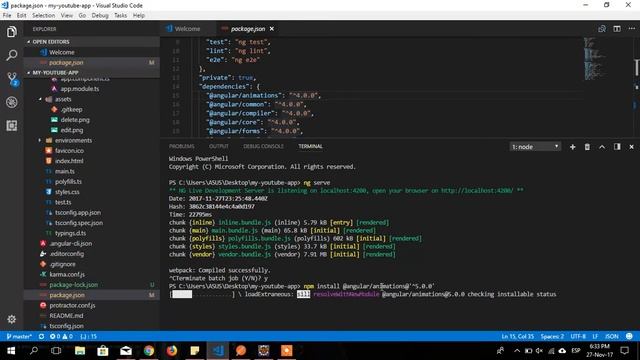This screenshot has width=640, height=360.
Task: Open the Go menu
Action: (x=82, y=16)
